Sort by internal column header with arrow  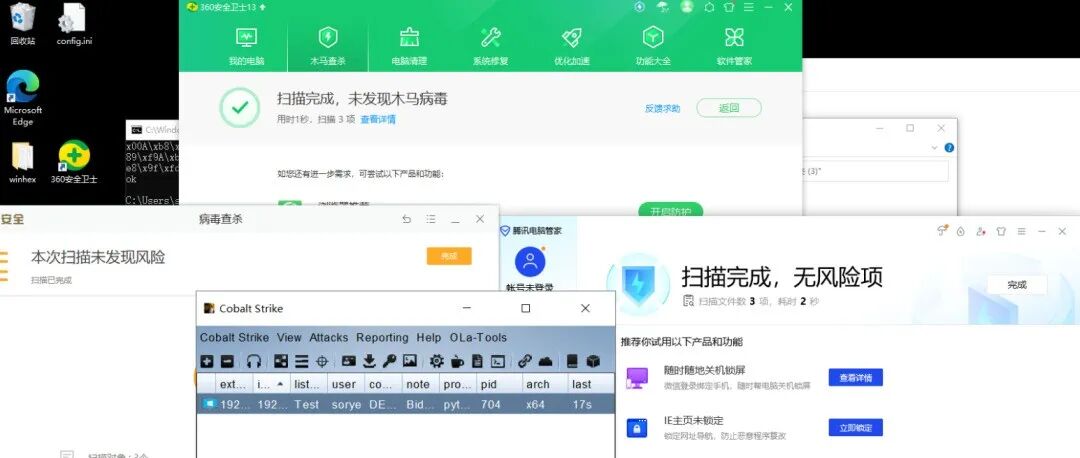[x=271, y=384]
